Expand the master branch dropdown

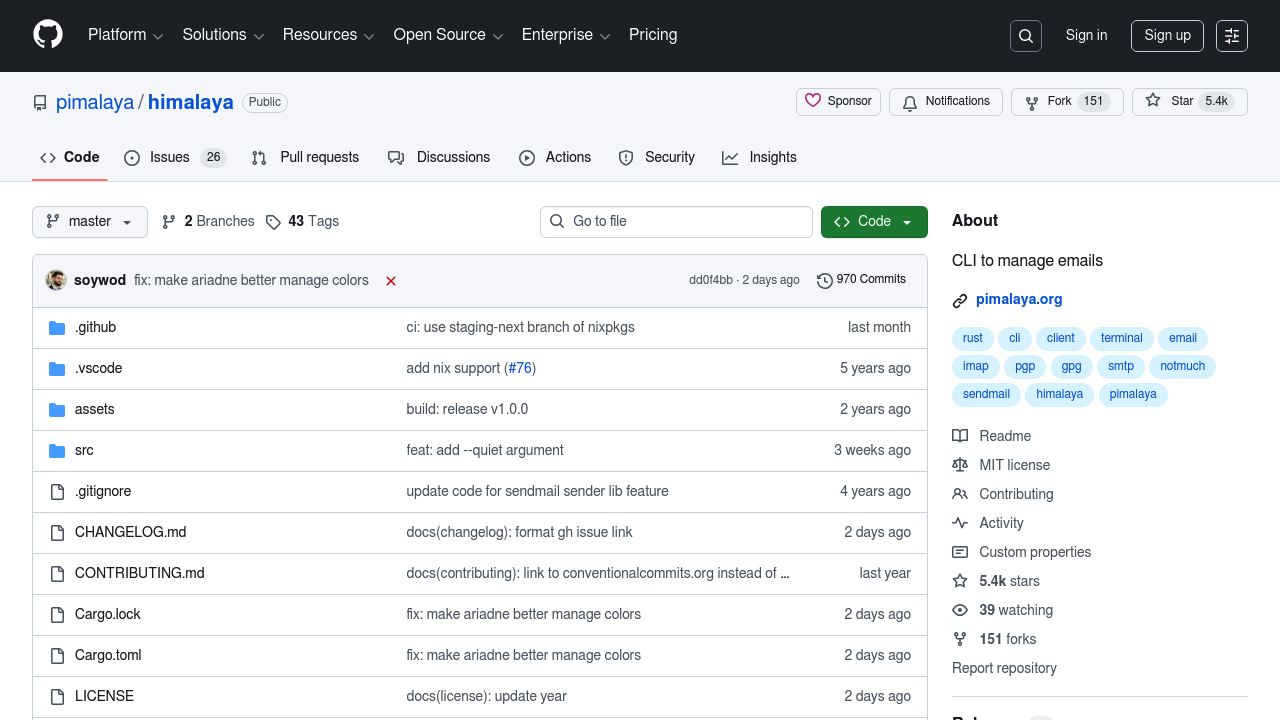[90, 222]
